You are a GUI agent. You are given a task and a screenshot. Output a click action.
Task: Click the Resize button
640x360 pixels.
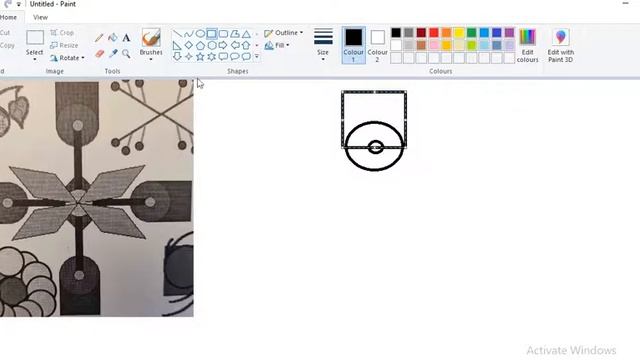click(64, 45)
